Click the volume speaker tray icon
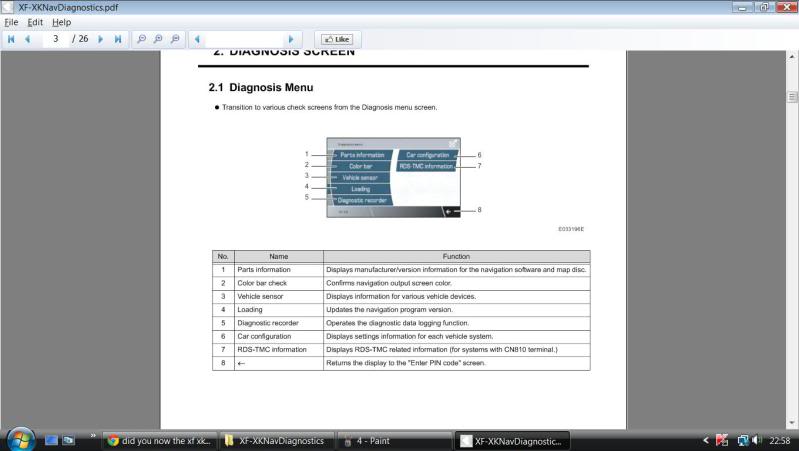 (x=757, y=440)
